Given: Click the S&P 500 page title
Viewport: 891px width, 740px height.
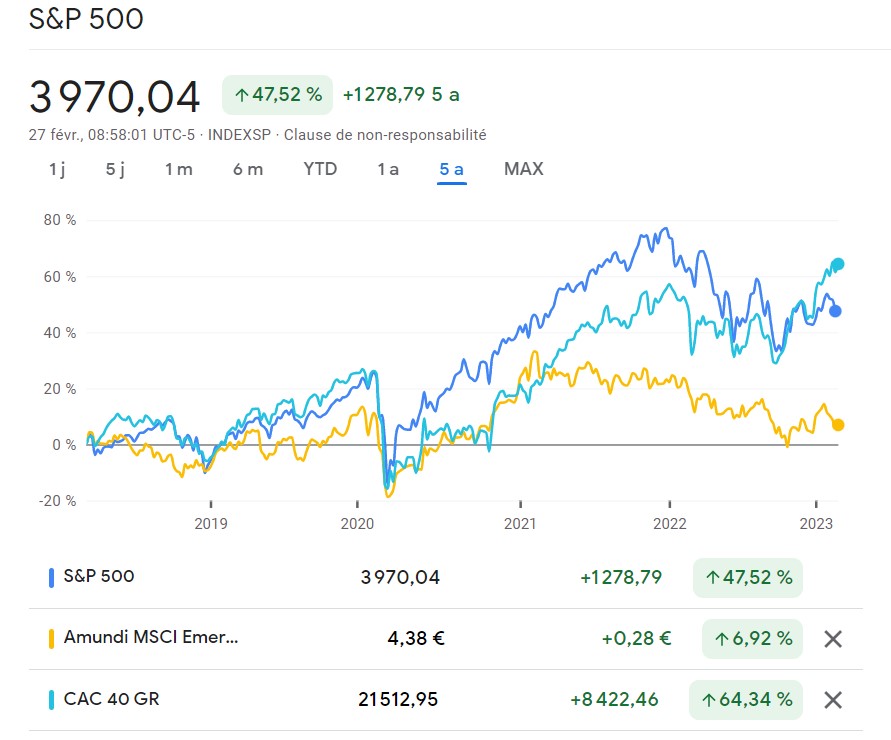Looking at the screenshot, I should (x=86, y=19).
